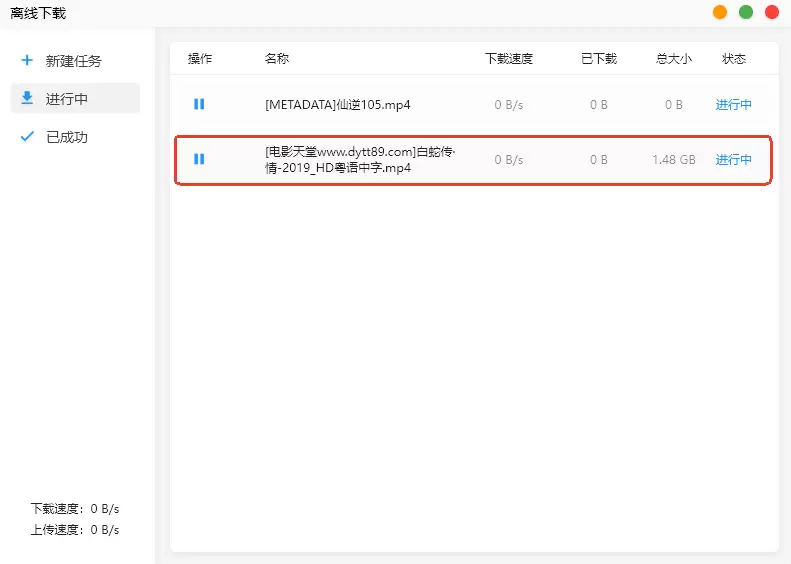This screenshot has height=564, width=791.
Task: Open 进行中 status link for 仙逆105.mp4
Action: tap(734, 104)
